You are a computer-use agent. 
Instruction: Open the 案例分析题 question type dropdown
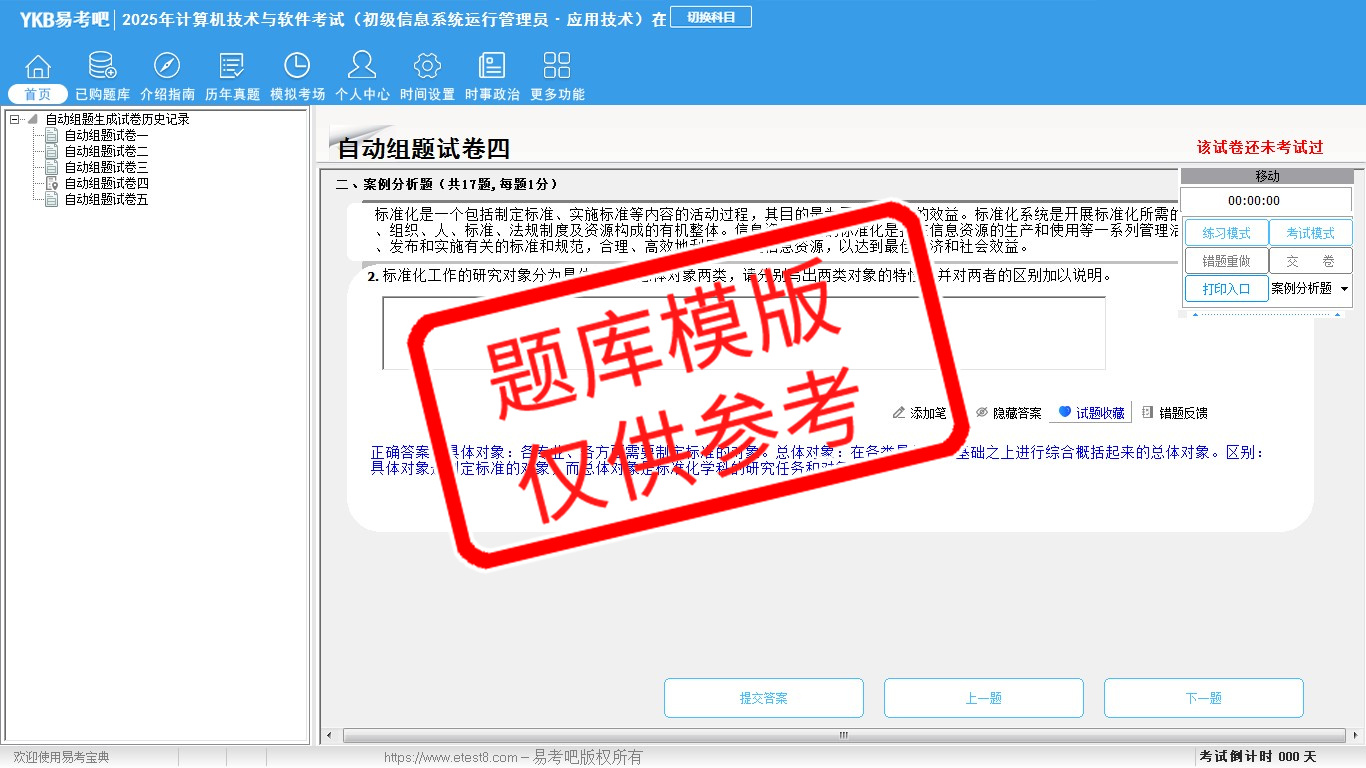pos(1310,289)
